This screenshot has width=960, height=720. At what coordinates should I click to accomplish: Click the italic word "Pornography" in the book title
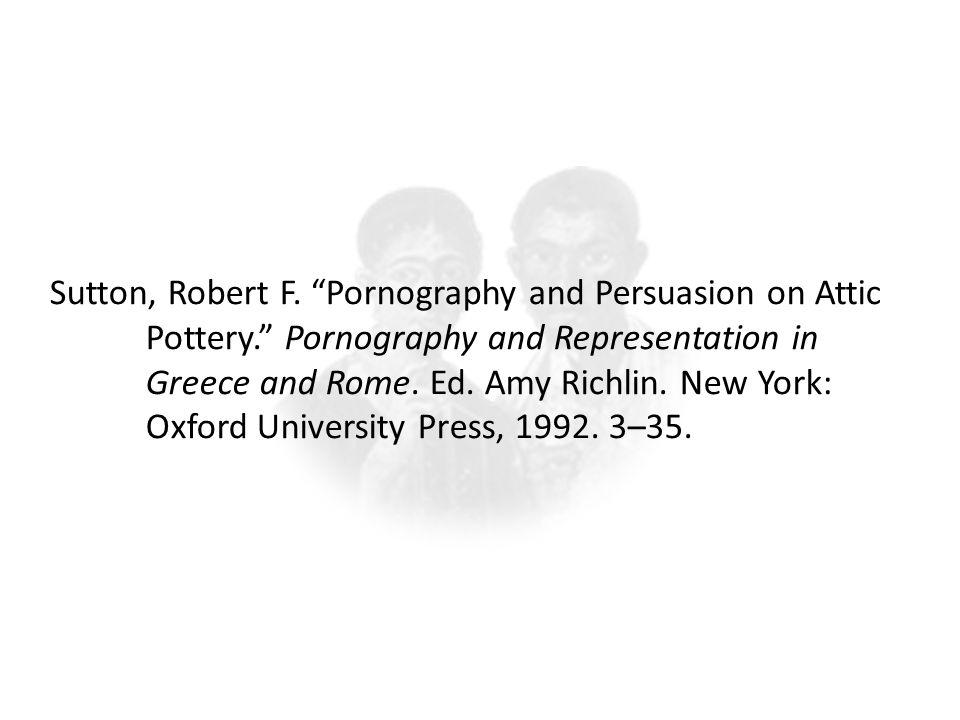(x=381, y=340)
